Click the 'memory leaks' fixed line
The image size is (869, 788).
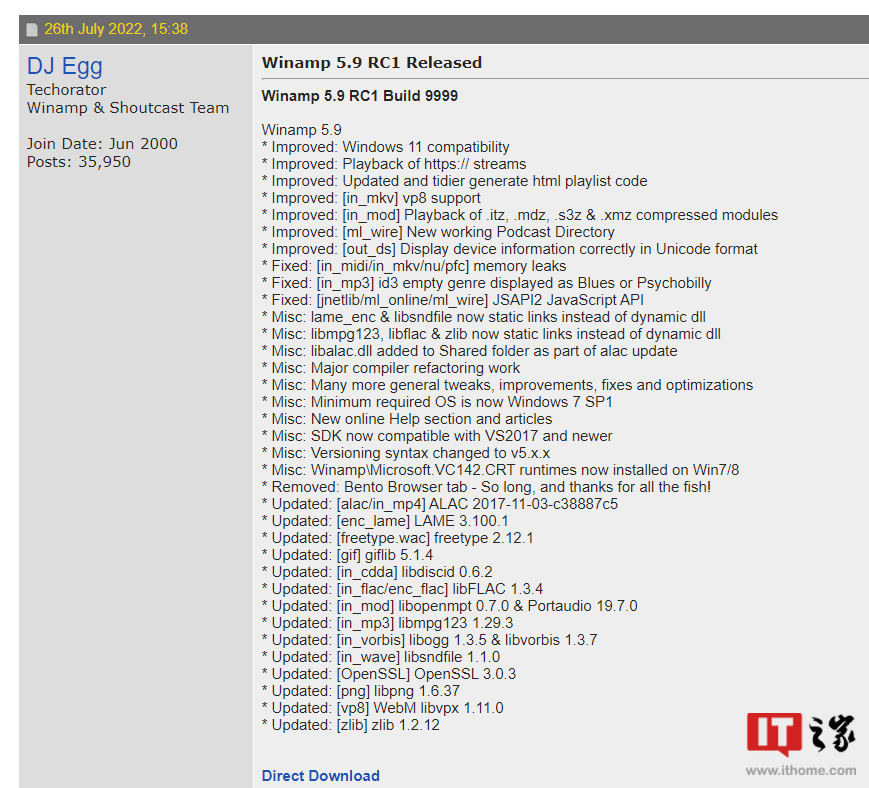414,266
